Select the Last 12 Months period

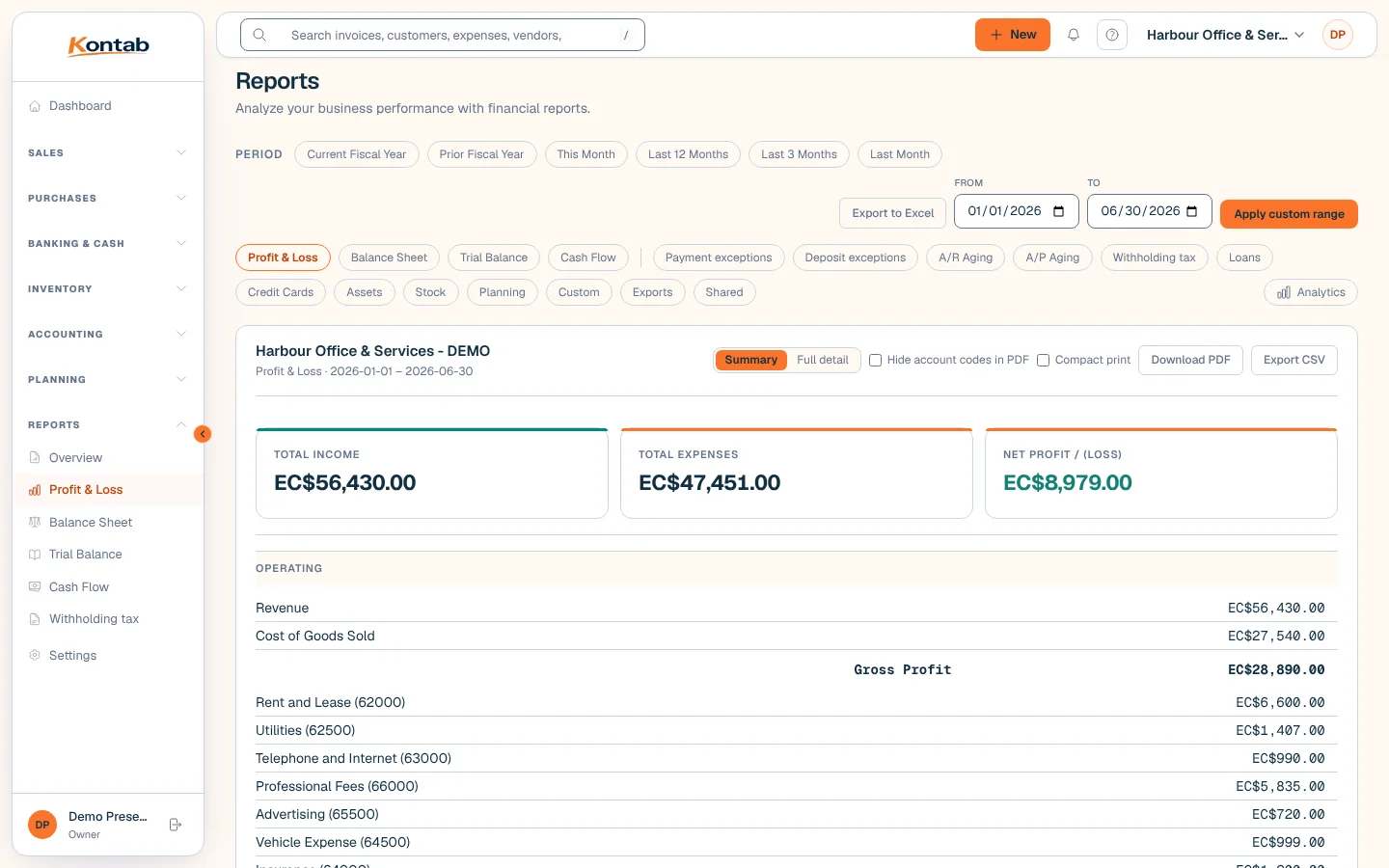pos(688,154)
